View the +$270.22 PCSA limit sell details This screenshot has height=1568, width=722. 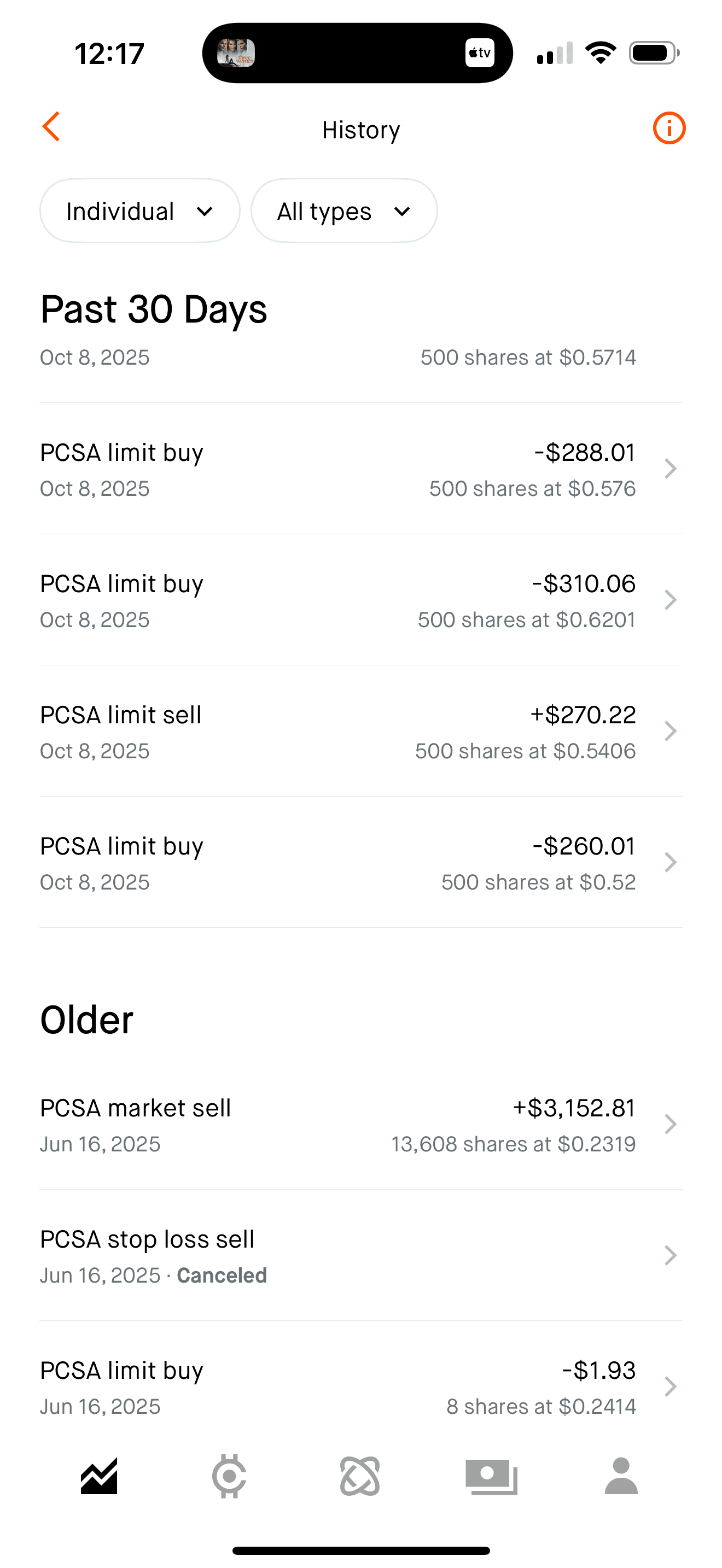point(360,732)
